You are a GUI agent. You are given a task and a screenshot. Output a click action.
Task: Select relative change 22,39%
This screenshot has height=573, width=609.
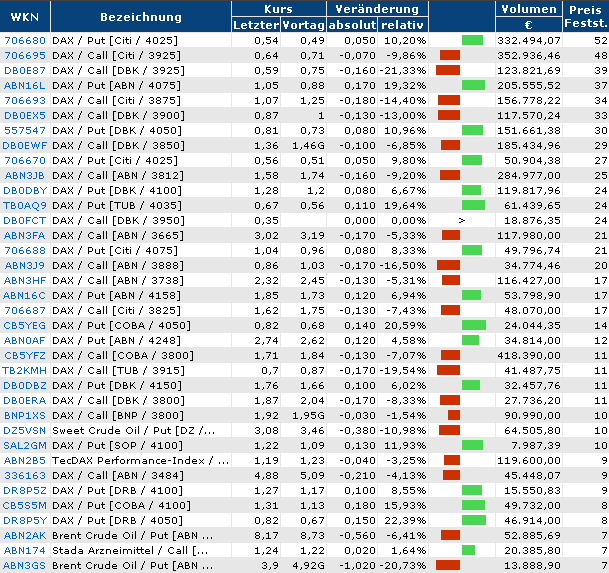click(x=405, y=521)
